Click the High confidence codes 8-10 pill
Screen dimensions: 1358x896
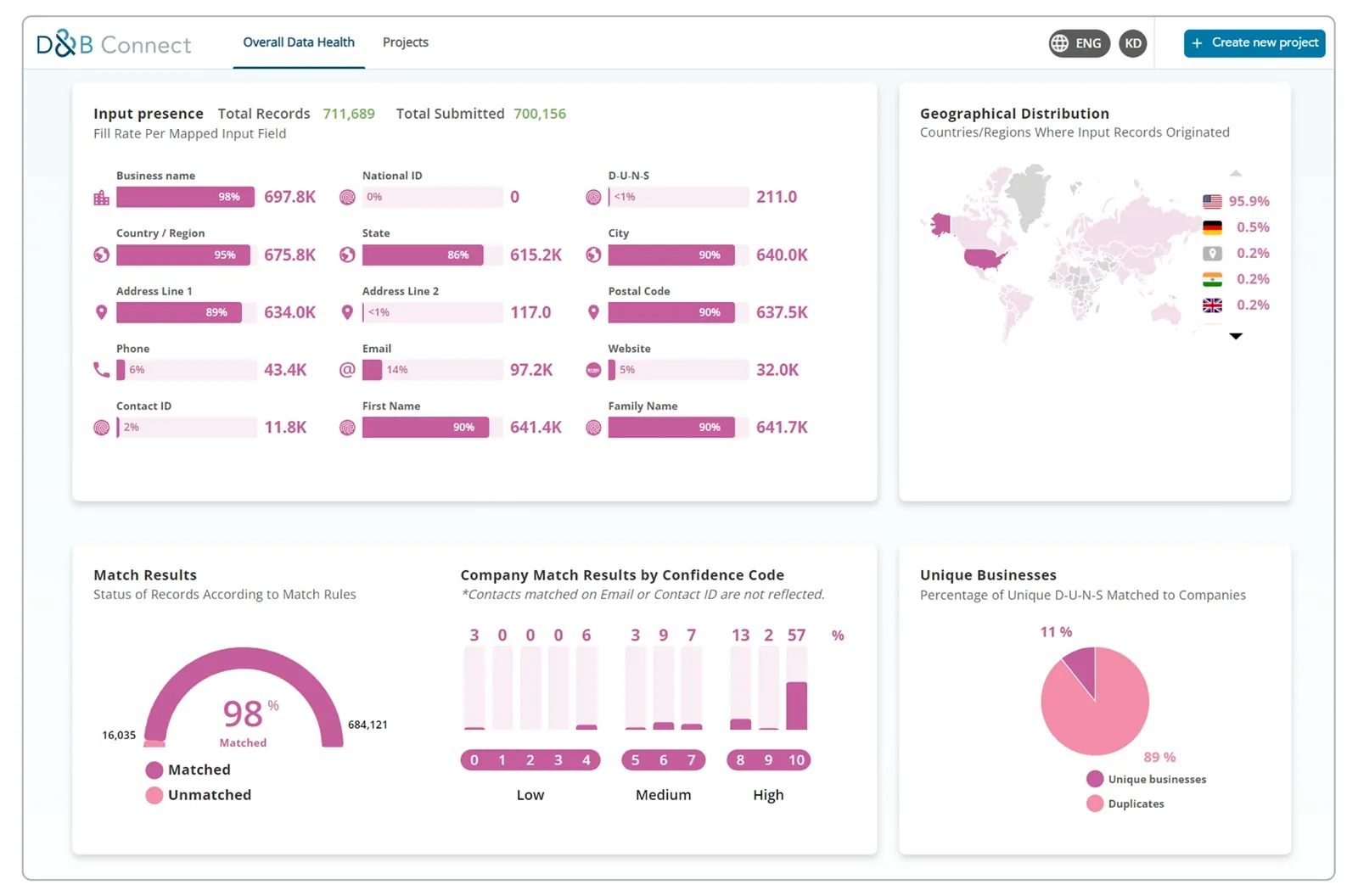pos(769,760)
